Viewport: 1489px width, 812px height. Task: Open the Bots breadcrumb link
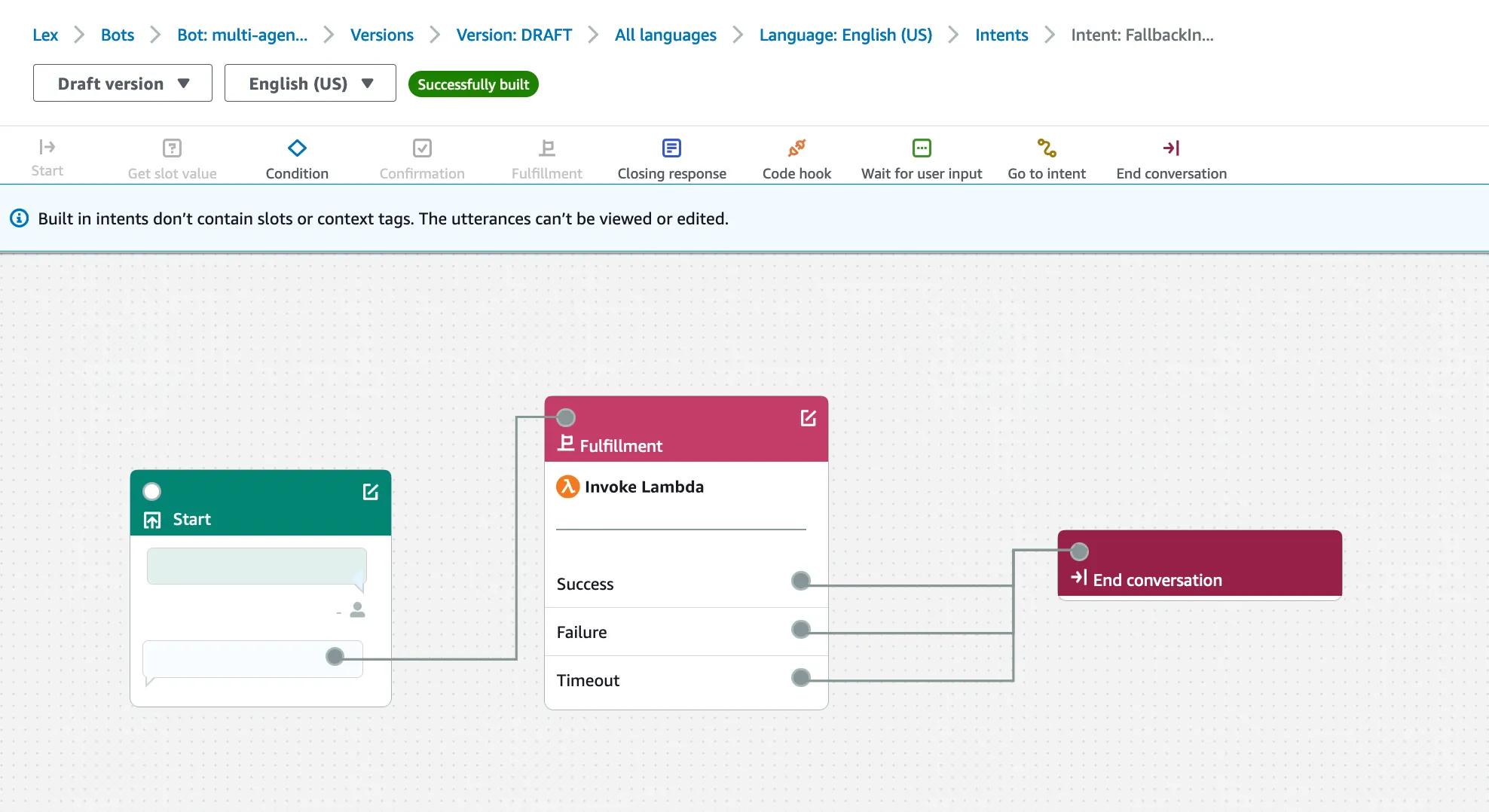pyautogui.click(x=118, y=35)
